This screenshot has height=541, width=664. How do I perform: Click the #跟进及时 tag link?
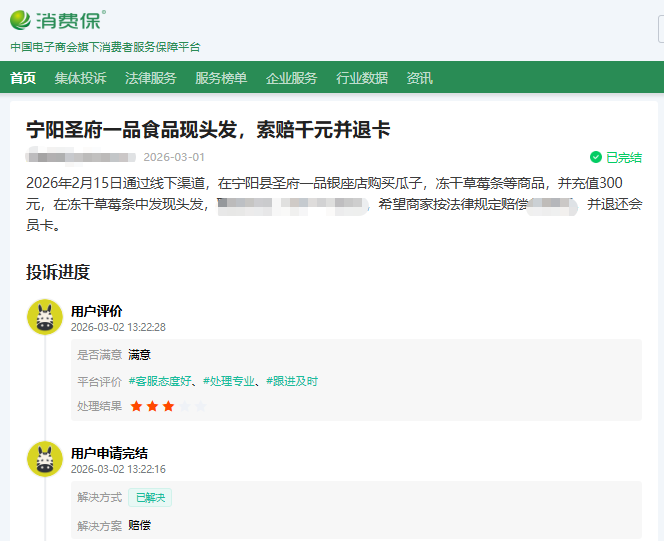292,381
